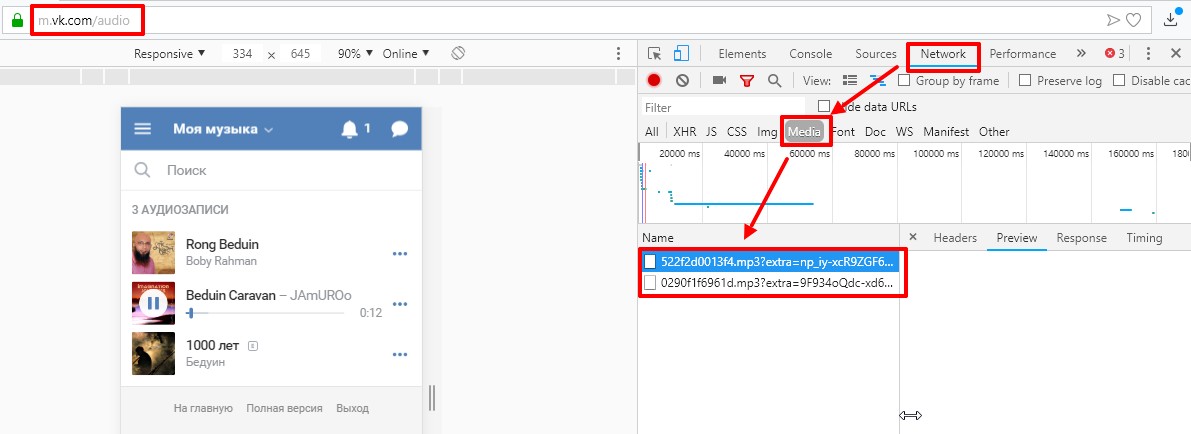Stop recording network log
The width and height of the screenshot is (1191, 434).
[x=654, y=81]
